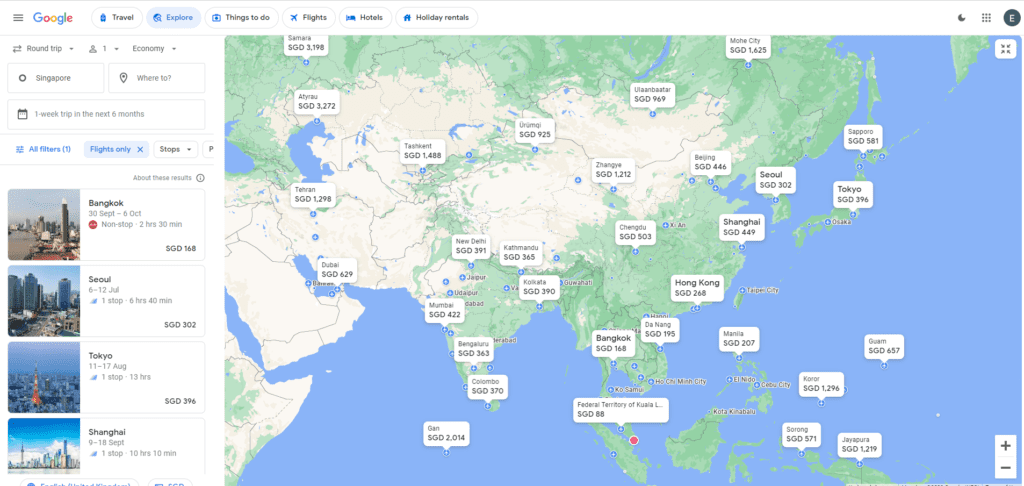Select Hong Kong SGD 268 map label
Screen dimensions: 1024x486
tap(697, 288)
